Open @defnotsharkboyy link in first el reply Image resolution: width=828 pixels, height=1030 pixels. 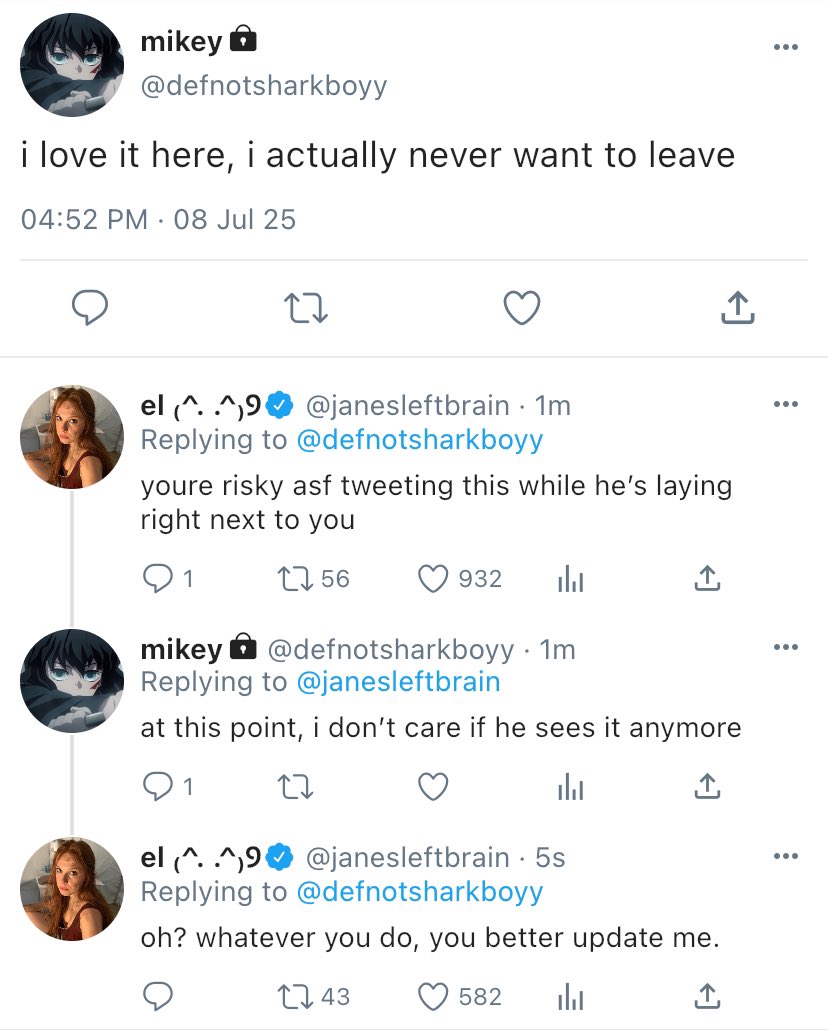pyautogui.click(x=420, y=439)
